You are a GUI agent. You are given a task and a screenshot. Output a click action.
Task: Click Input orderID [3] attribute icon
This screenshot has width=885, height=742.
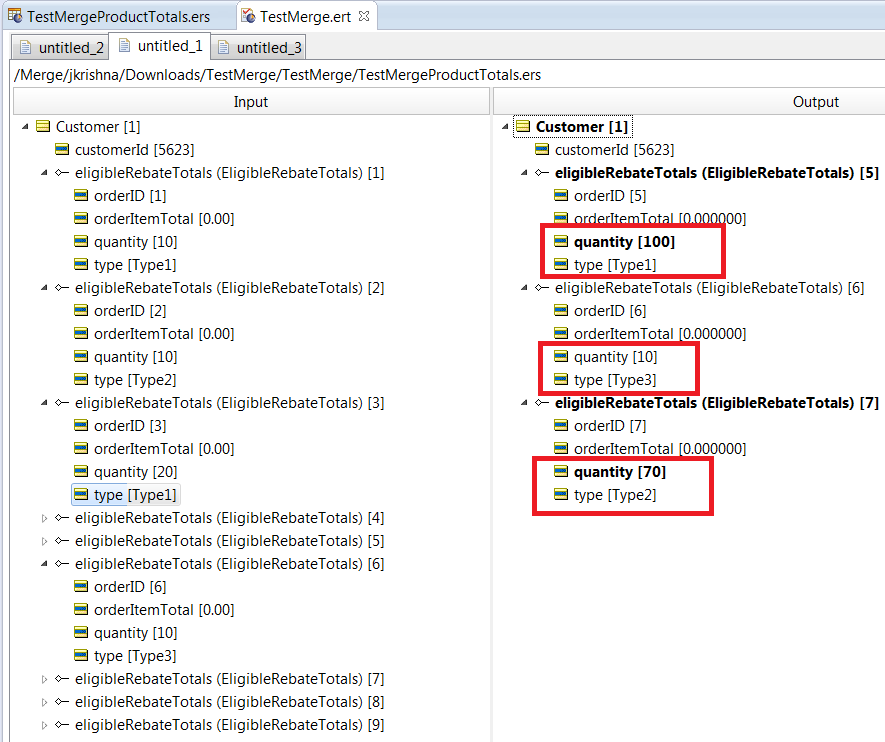[x=81, y=425]
